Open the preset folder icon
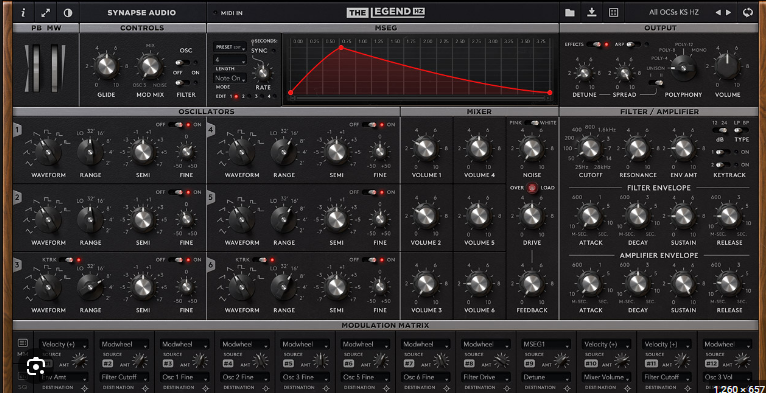The width and height of the screenshot is (766, 393). pyautogui.click(x=570, y=13)
